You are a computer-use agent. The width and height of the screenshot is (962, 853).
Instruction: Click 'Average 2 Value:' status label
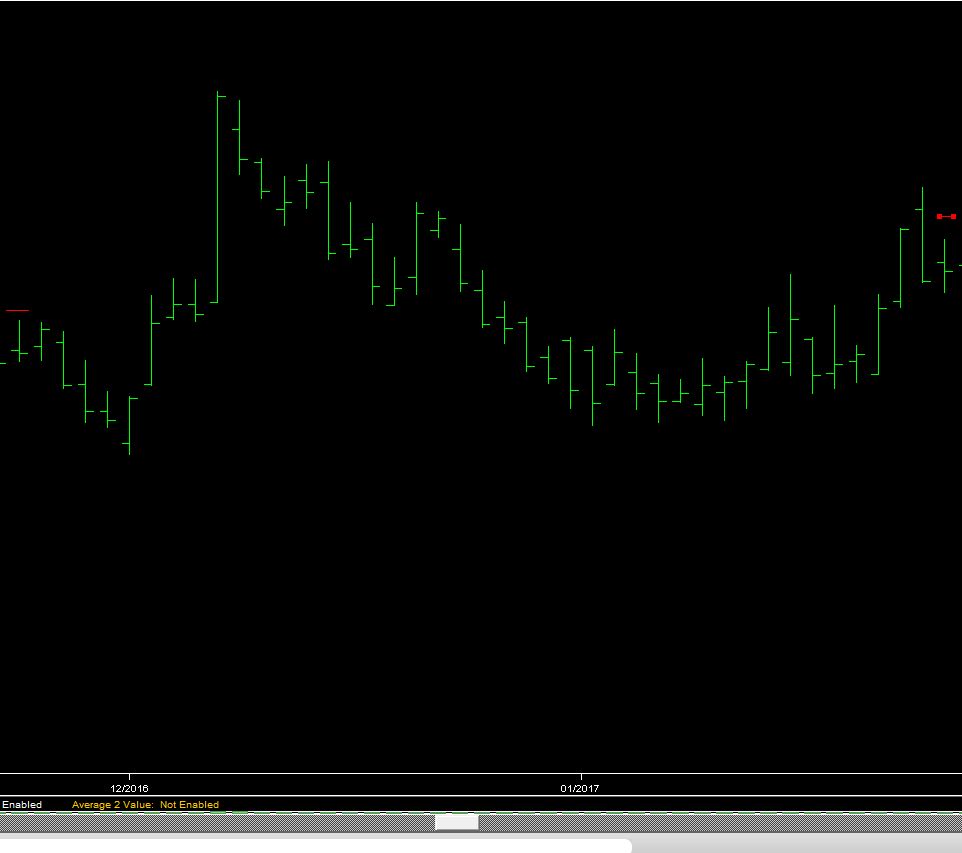(112, 805)
